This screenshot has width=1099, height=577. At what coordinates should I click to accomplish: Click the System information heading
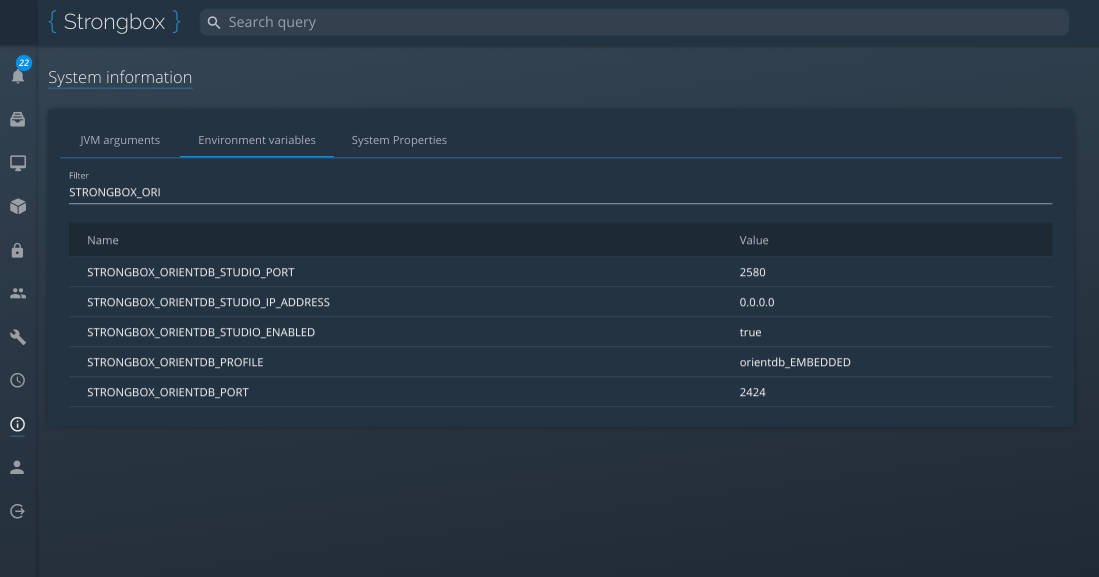(120, 77)
